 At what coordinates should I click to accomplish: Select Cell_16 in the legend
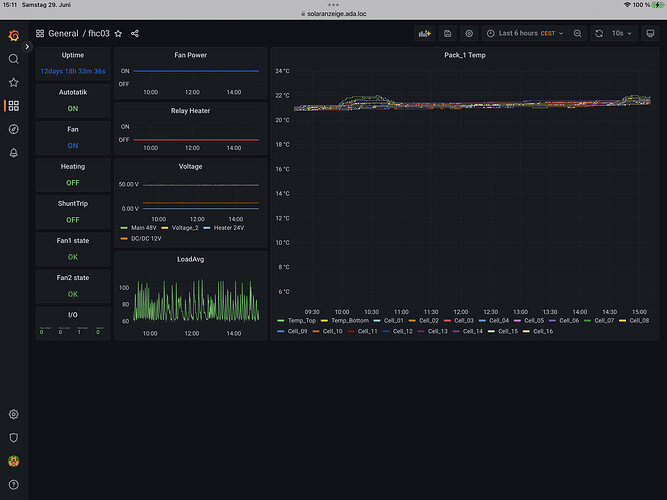pos(543,331)
